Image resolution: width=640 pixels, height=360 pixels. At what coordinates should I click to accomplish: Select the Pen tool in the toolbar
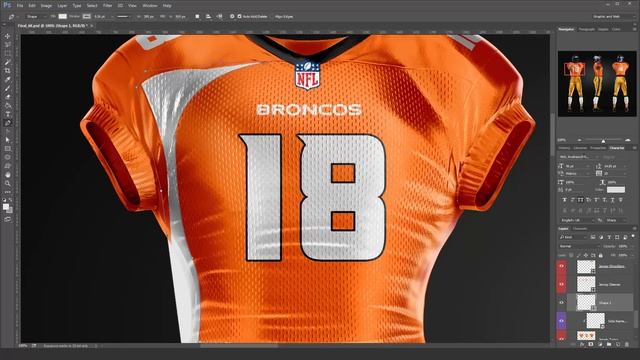[7, 122]
